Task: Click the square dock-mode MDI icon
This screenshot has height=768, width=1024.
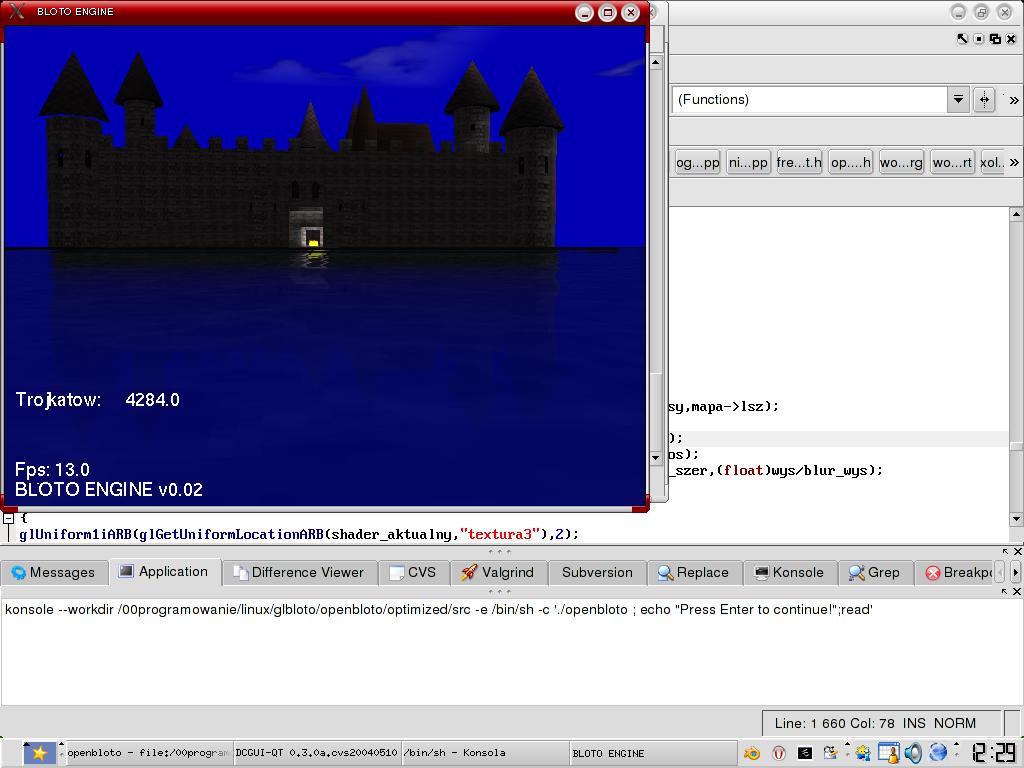Action: pos(978,39)
